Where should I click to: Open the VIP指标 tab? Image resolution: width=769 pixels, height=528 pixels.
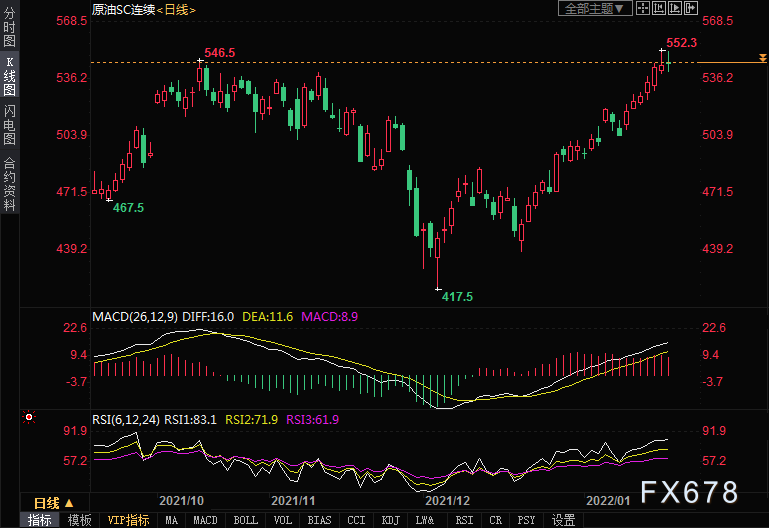point(128,520)
